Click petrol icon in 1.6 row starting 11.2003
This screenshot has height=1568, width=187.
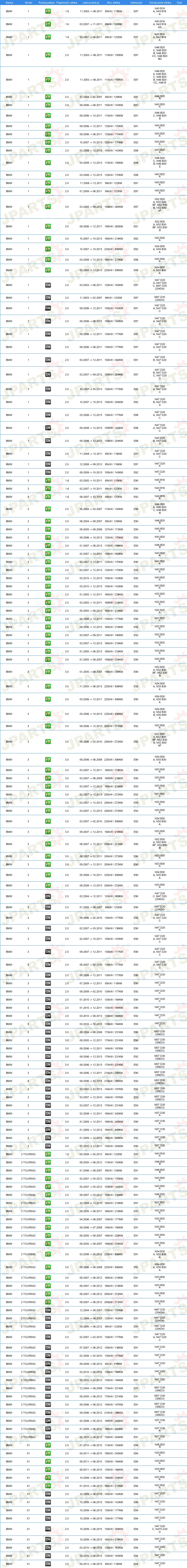[48, 11]
